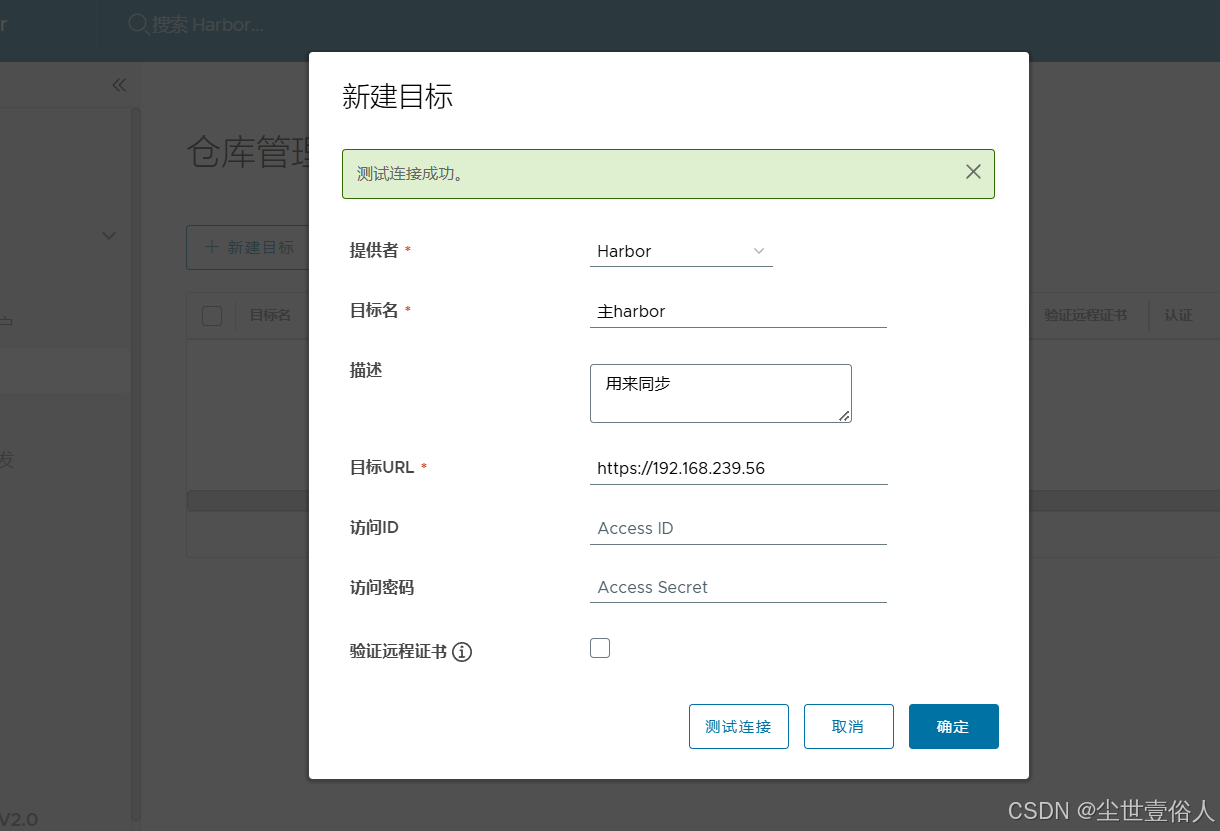
Task: Click the 目标URL input field
Action: 738,468
